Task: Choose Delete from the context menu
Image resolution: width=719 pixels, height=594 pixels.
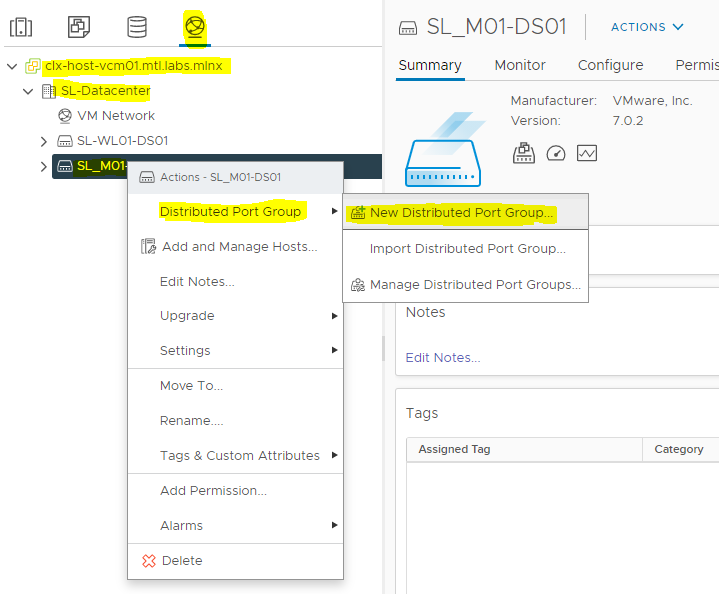Action: pyautogui.click(x=235, y=561)
